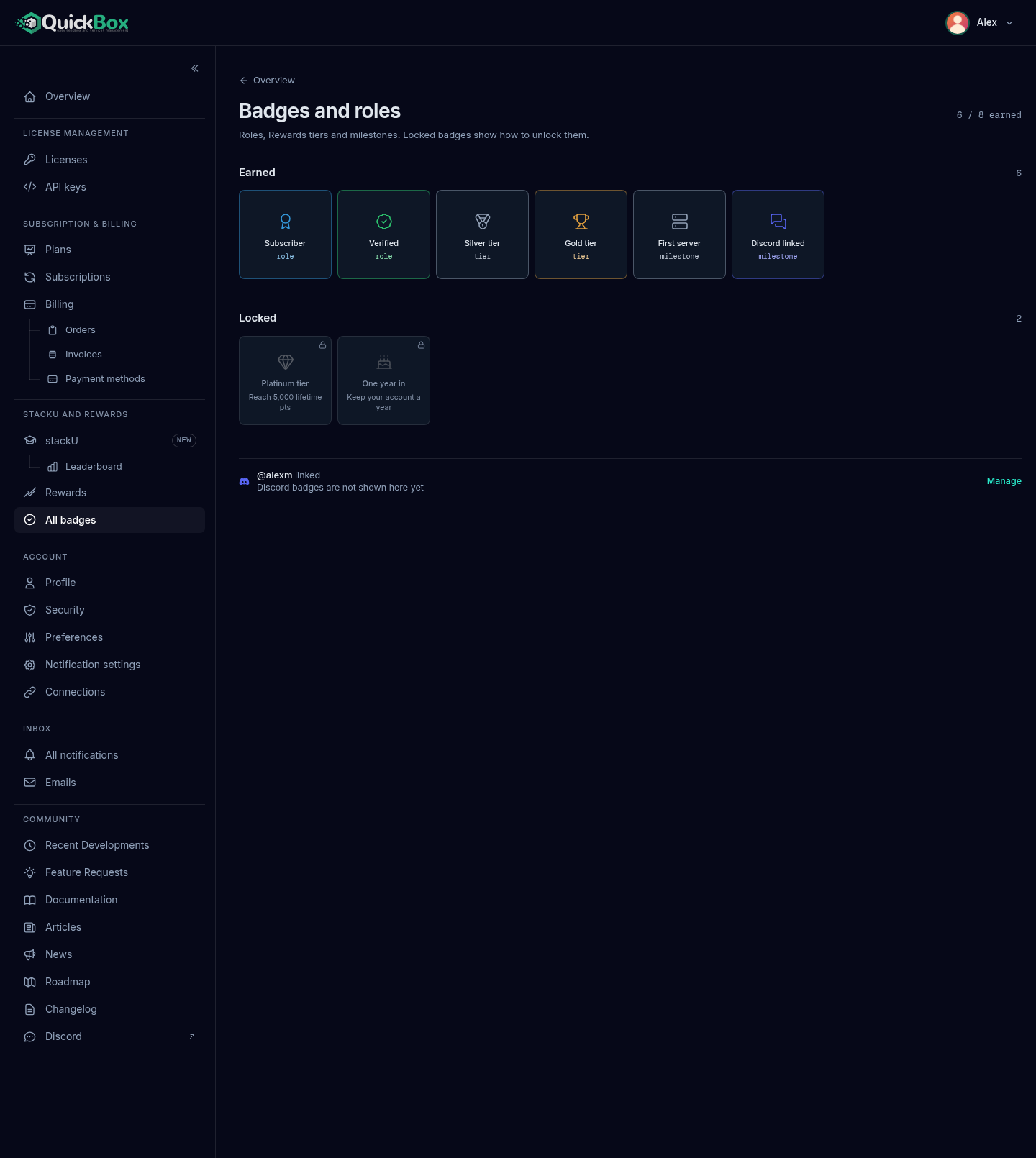Image resolution: width=1036 pixels, height=1158 pixels.
Task: Click the NEW badge beside stackU
Action: pos(184,440)
